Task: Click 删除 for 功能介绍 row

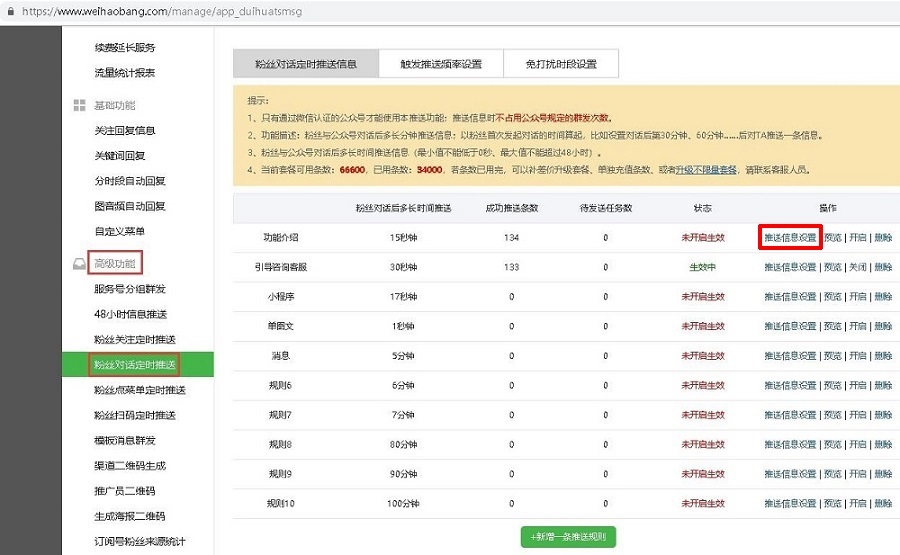Action: 883,238
